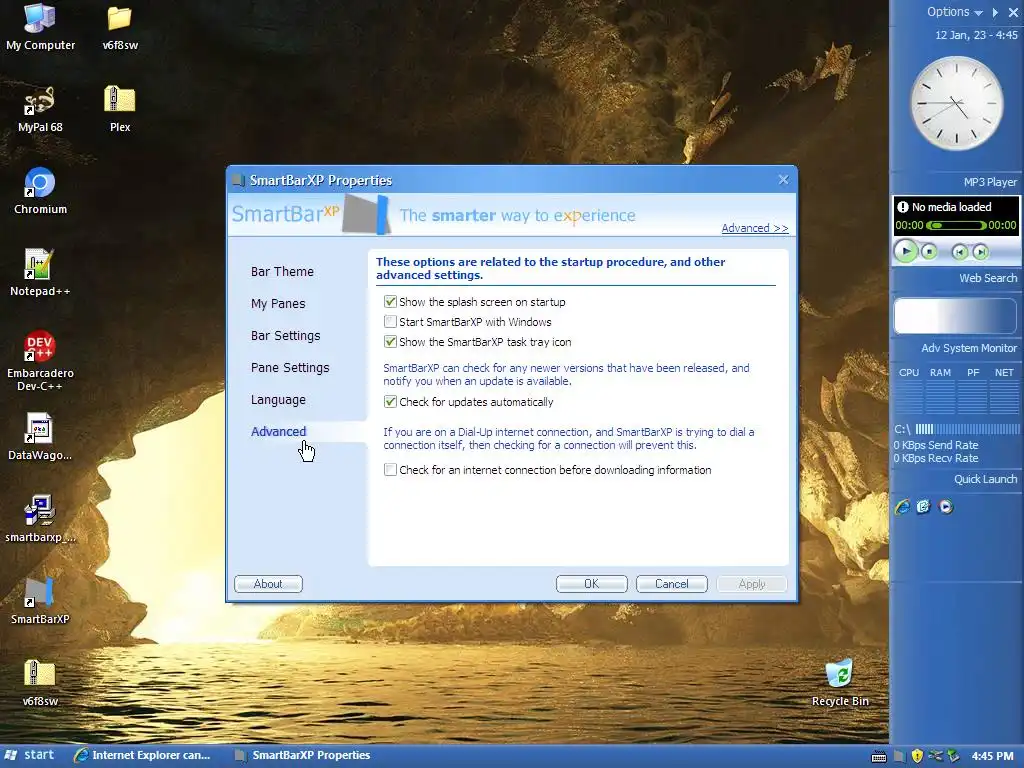
Task: Uncheck Show the splash screen on startup
Action: (390, 302)
